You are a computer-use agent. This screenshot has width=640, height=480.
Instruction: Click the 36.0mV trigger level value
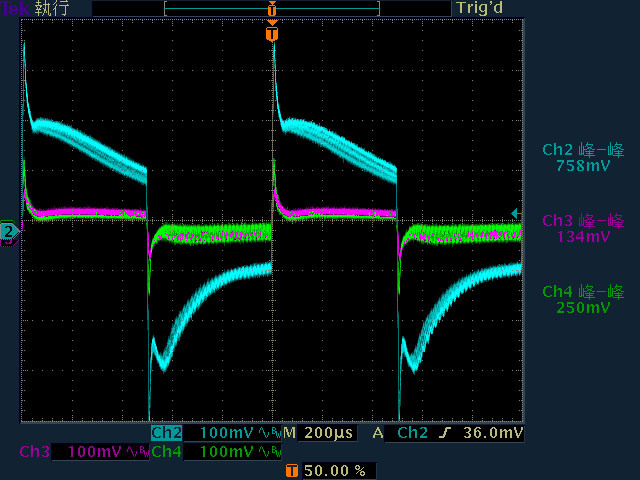click(493, 433)
